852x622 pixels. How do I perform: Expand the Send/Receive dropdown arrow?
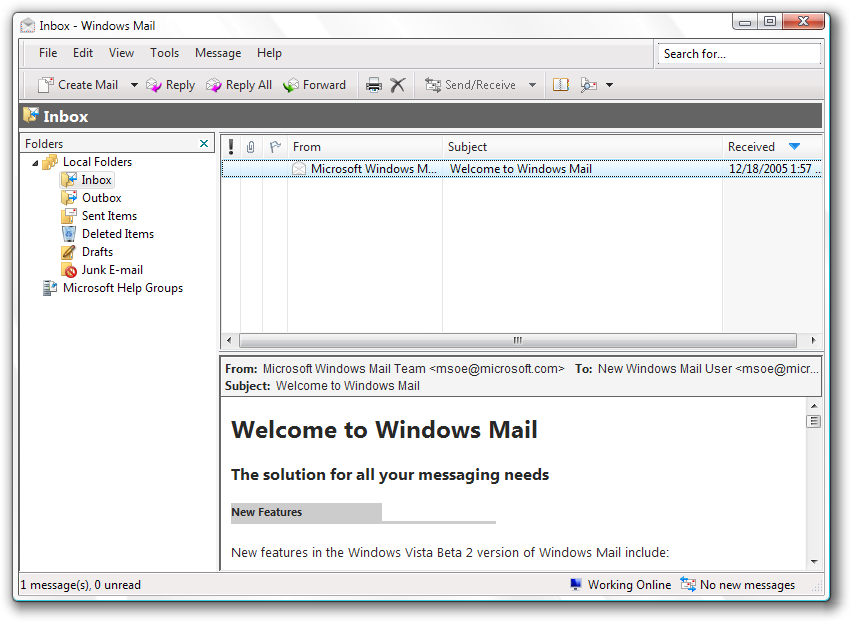click(532, 85)
